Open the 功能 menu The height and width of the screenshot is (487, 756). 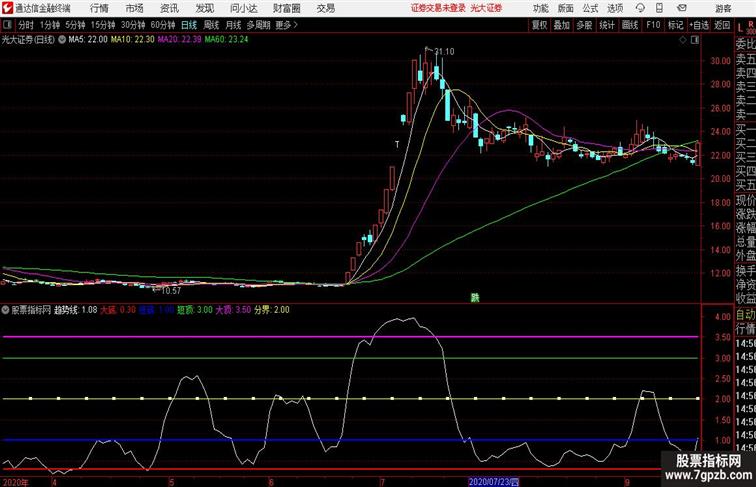[x=540, y=8]
